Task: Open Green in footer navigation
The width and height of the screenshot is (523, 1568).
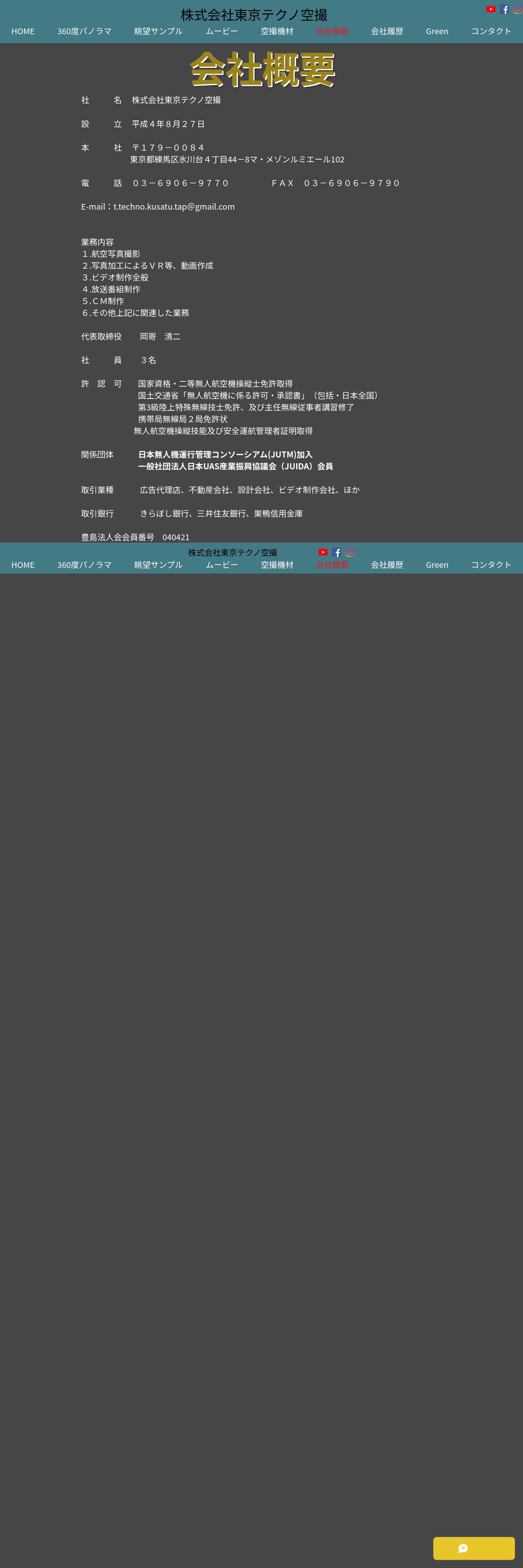Action: (x=437, y=565)
